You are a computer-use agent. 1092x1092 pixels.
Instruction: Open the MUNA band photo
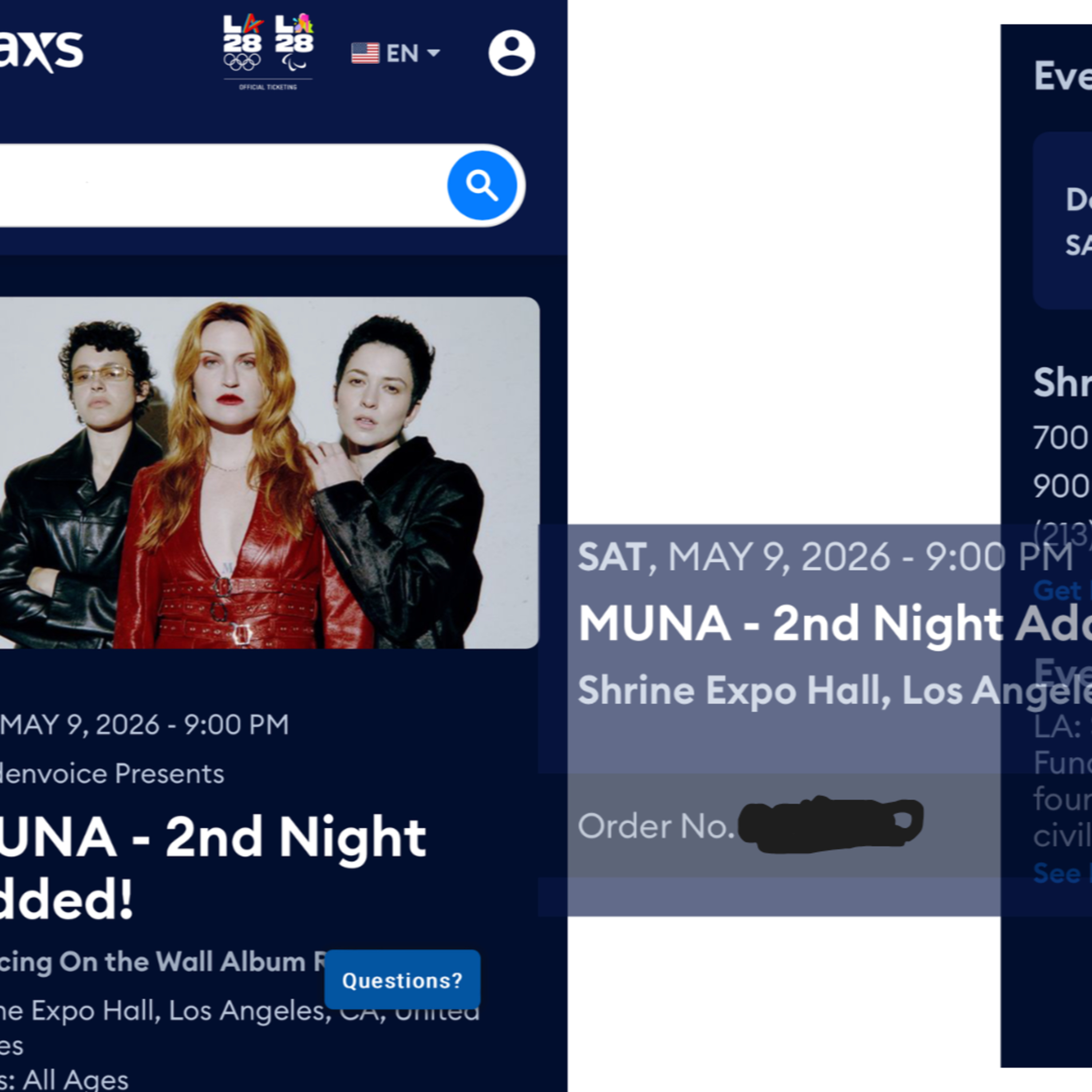click(269, 472)
